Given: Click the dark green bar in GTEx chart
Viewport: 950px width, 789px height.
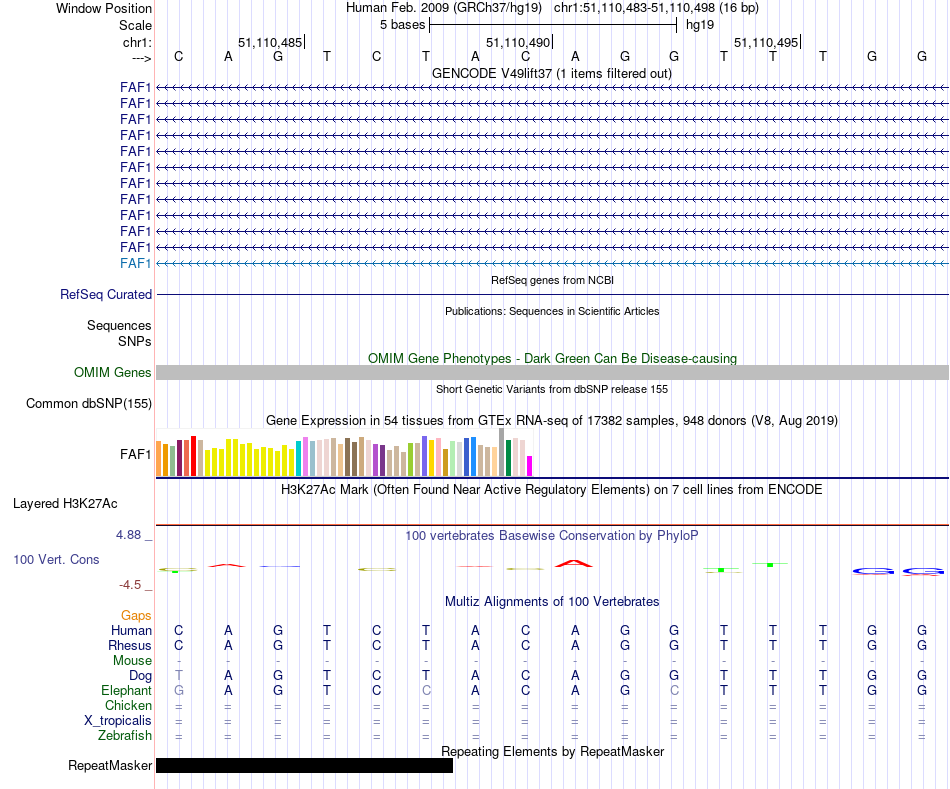Looking at the screenshot, I should pos(509,458).
